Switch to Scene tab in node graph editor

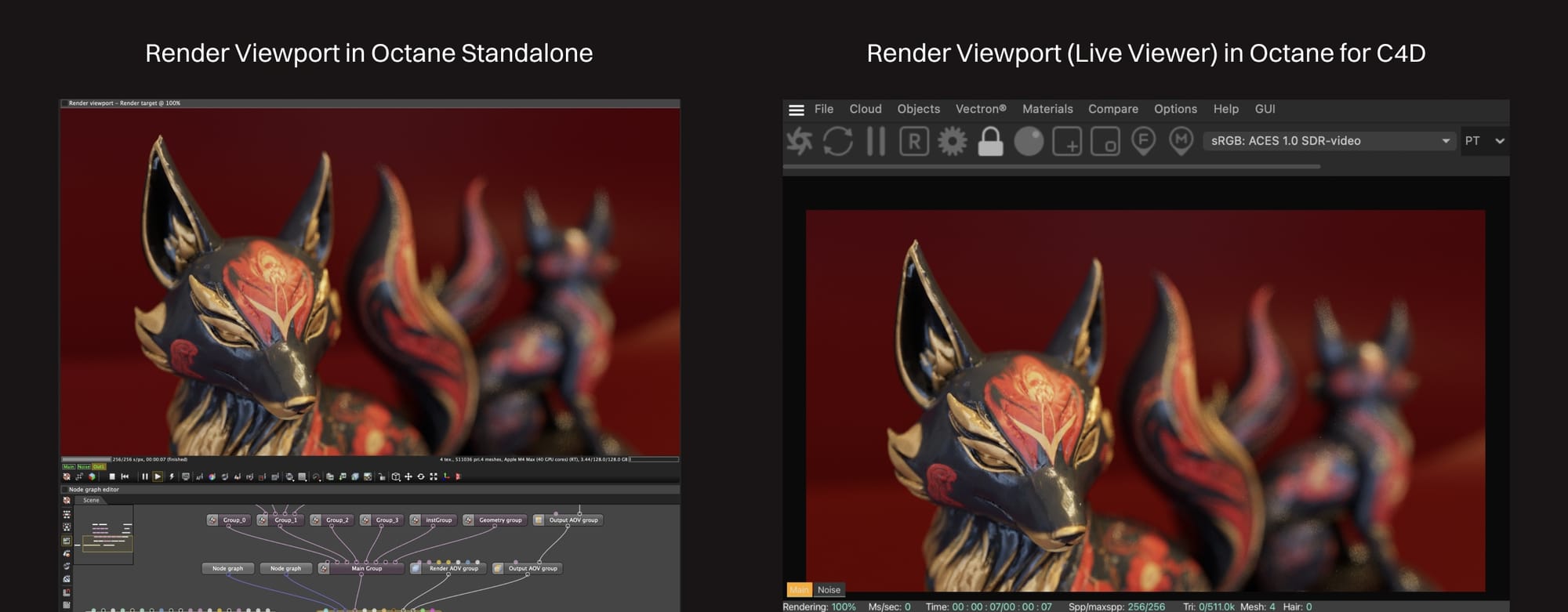91,500
